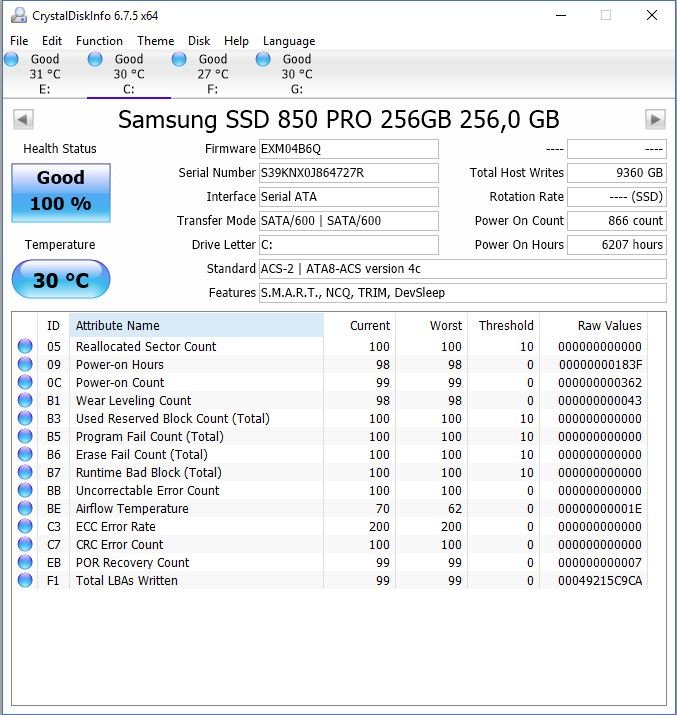Click the blue status orb for drive F:
Viewport: 677px width, 715px height.
click(x=179, y=59)
